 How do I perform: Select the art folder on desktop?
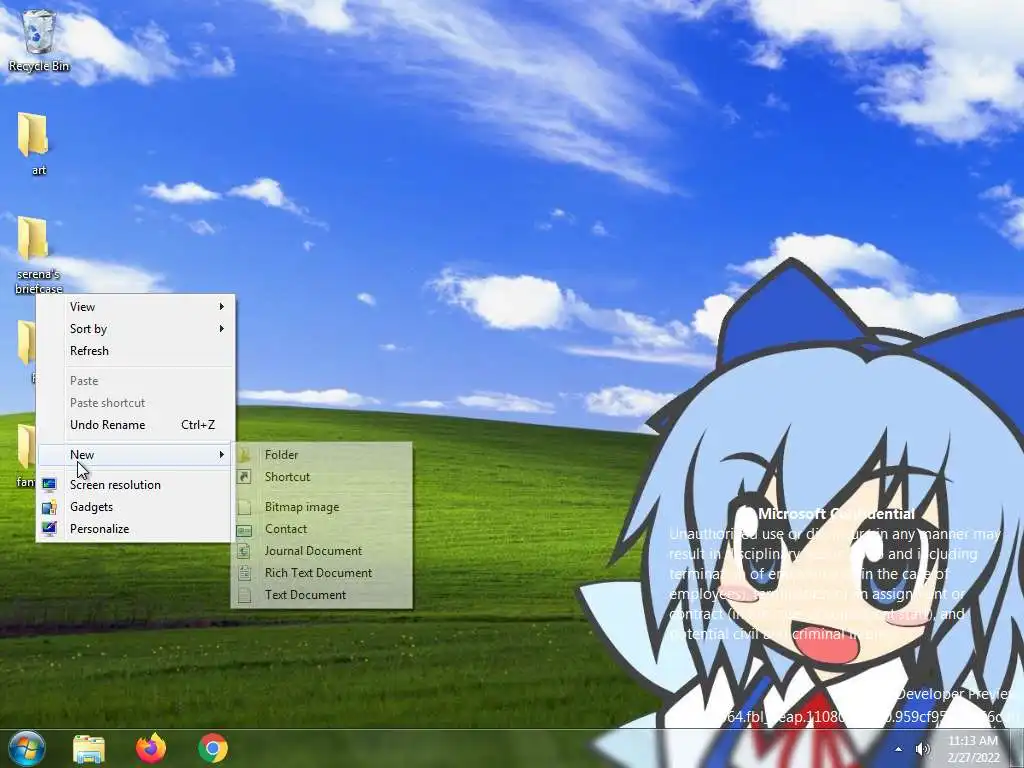pos(33,143)
